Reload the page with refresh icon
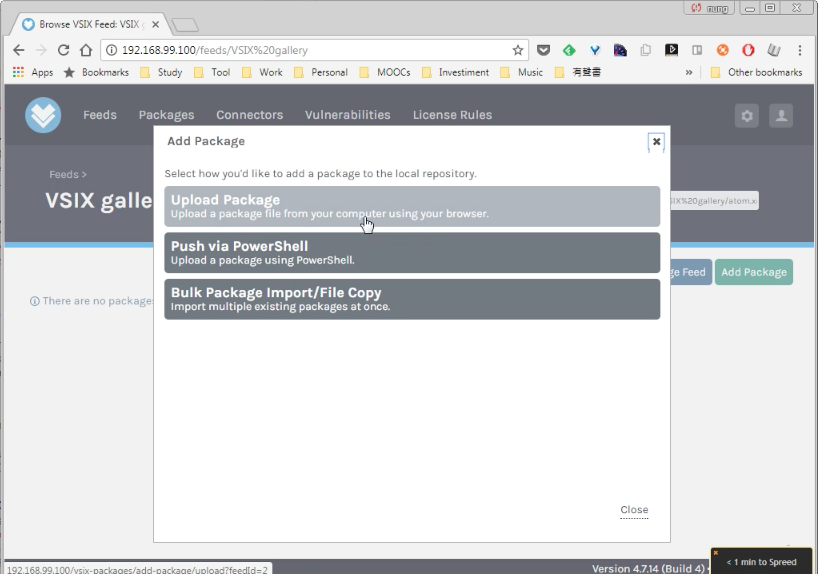This screenshot has height=574, width=818. pos(63,50)
